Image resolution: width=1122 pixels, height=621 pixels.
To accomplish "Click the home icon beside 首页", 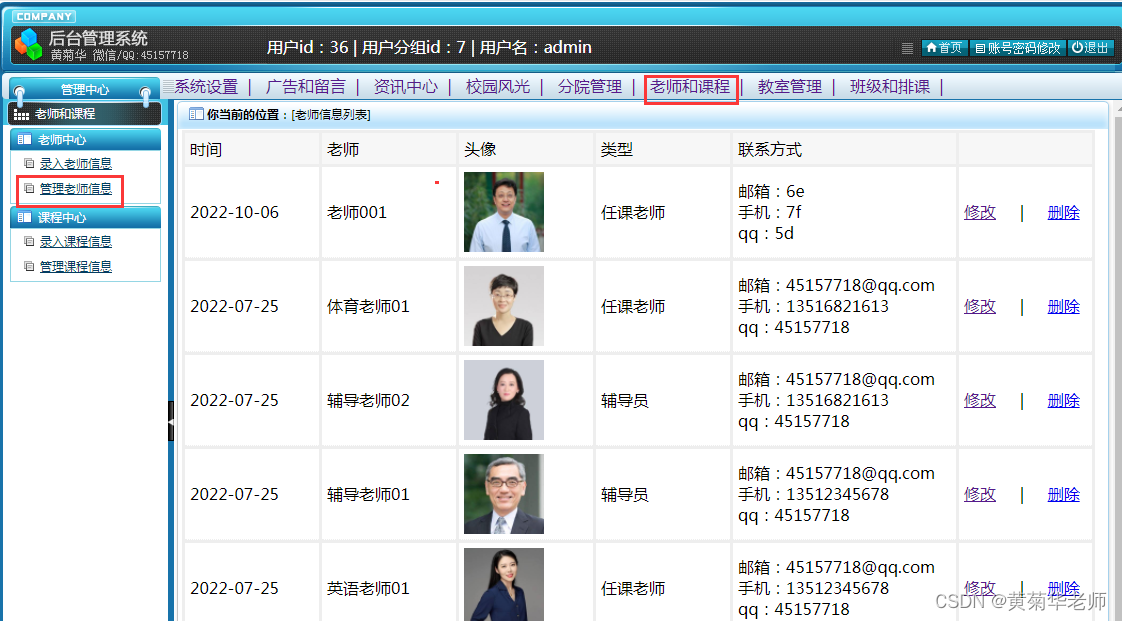I will 931,48.
